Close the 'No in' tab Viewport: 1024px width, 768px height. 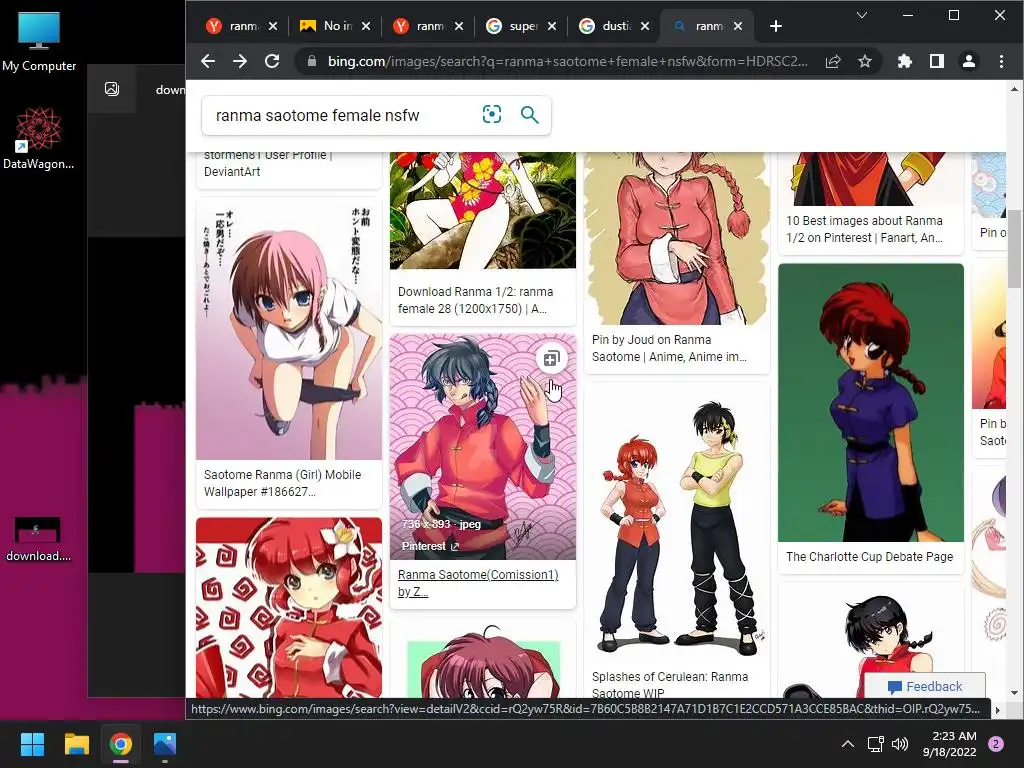coord(366,26)
